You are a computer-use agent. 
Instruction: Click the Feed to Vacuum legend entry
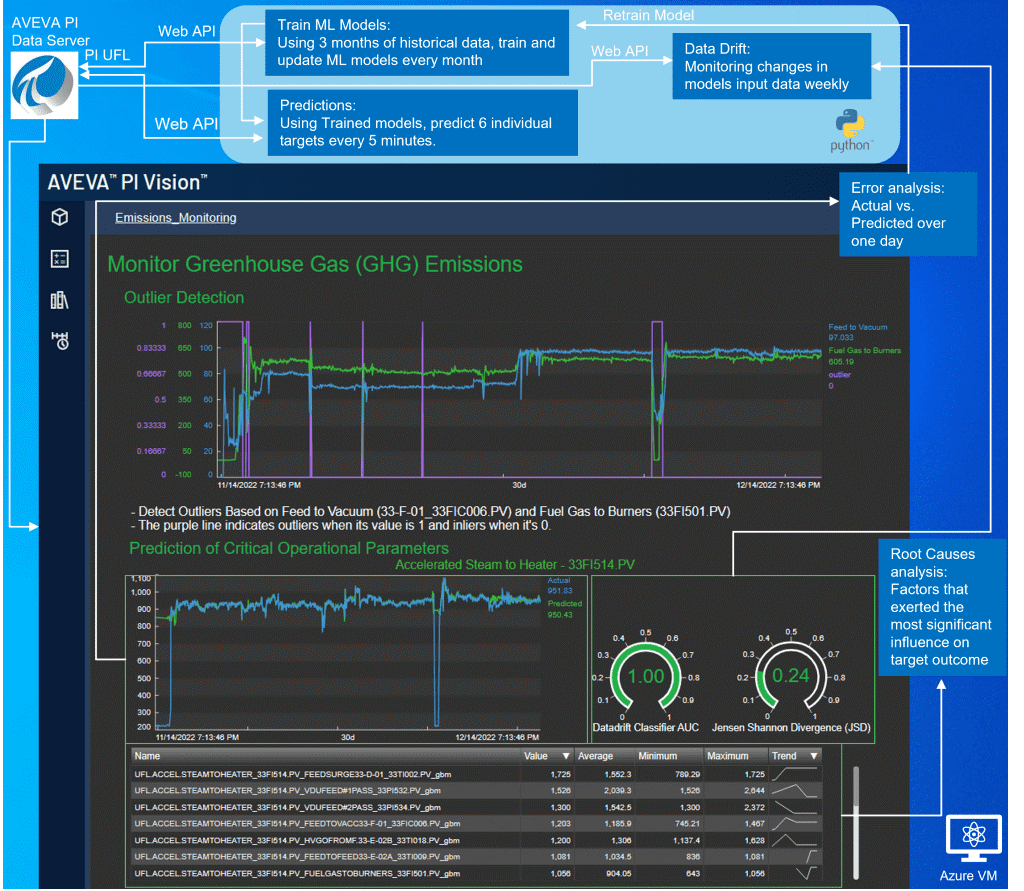tap(857, 332)
